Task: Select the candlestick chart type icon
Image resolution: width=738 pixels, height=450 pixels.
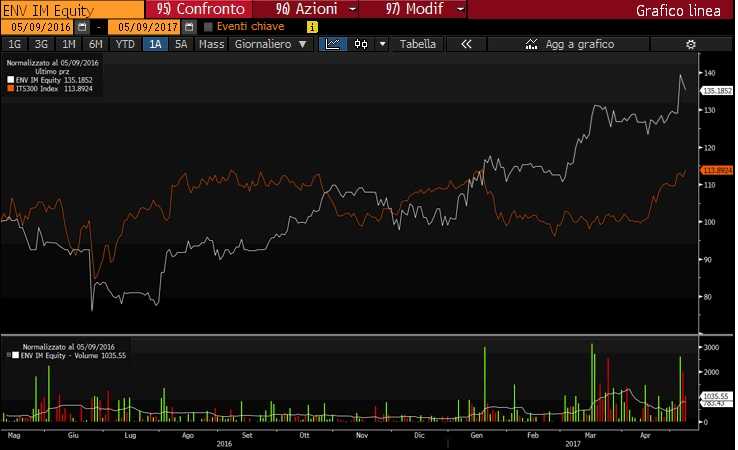Action: point(361,44)
